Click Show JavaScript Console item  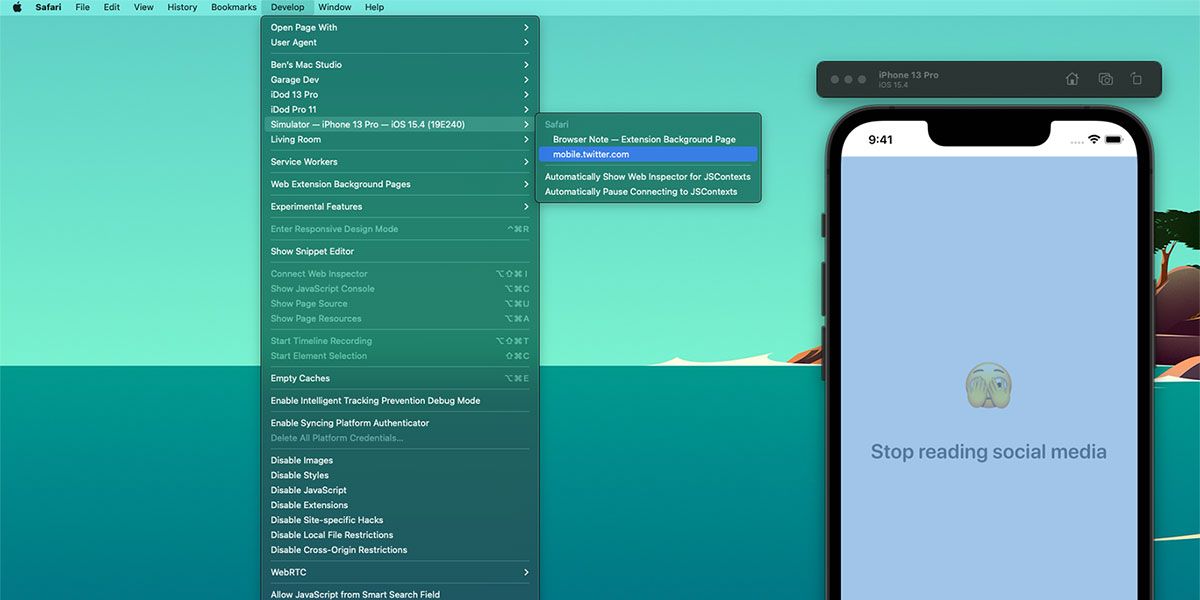pyautogui.click(x=400, y=288)
